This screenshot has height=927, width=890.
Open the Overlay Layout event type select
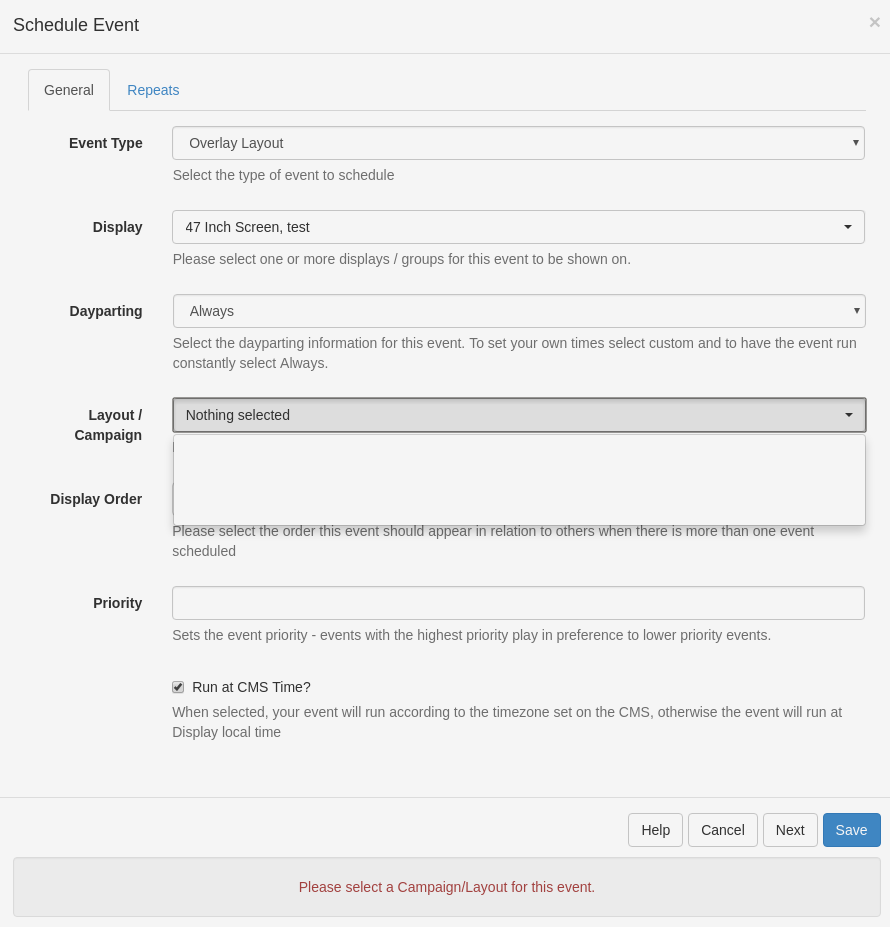[518, 143]
